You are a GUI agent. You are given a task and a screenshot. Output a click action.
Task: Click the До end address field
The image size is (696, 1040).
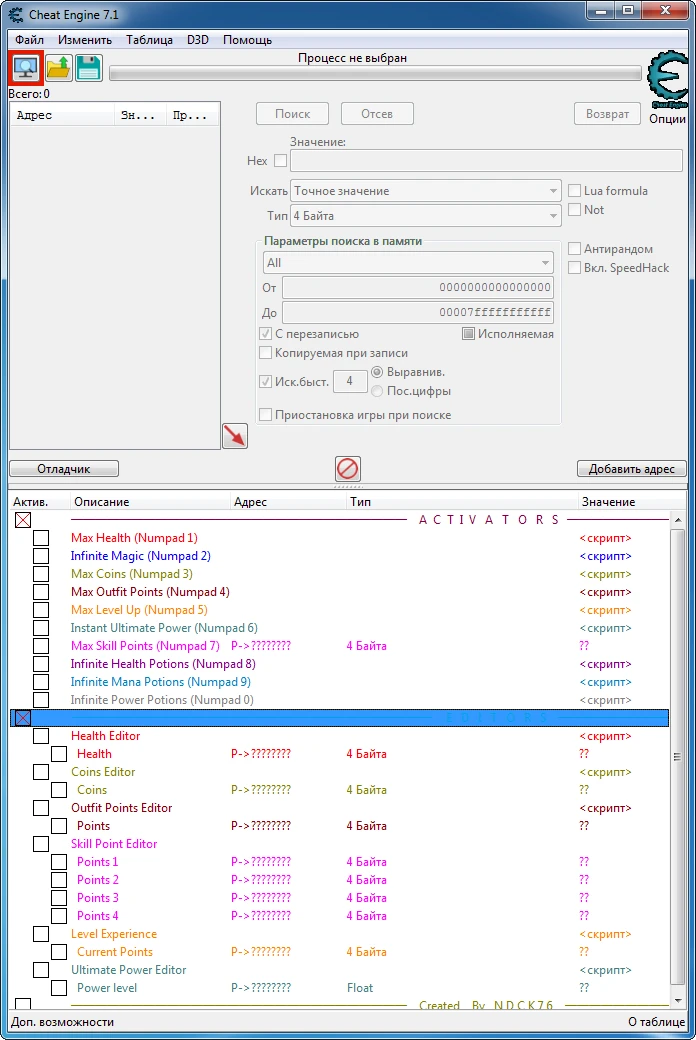(418, 312)
